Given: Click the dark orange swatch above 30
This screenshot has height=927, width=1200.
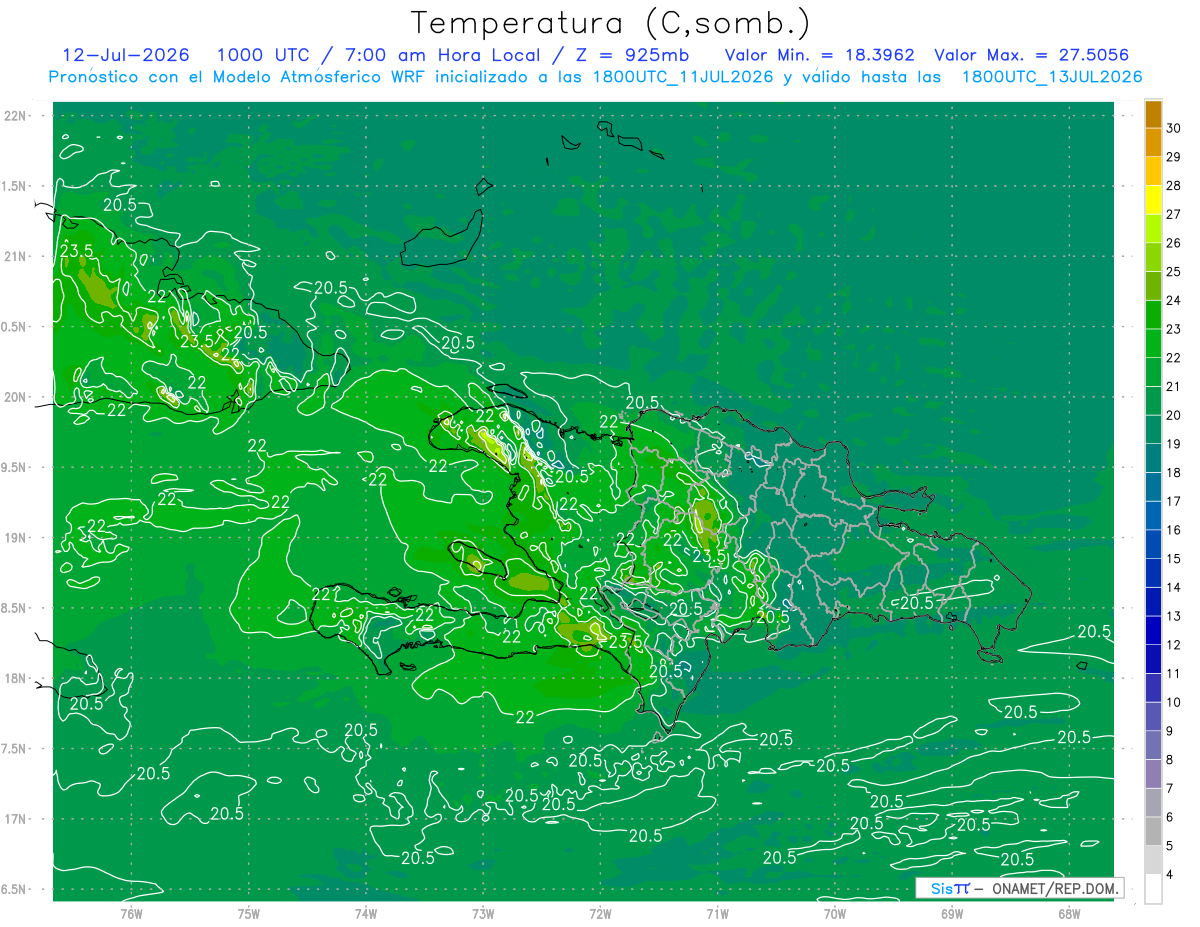Looking at the screenshot, I should tap(1153, 114).
